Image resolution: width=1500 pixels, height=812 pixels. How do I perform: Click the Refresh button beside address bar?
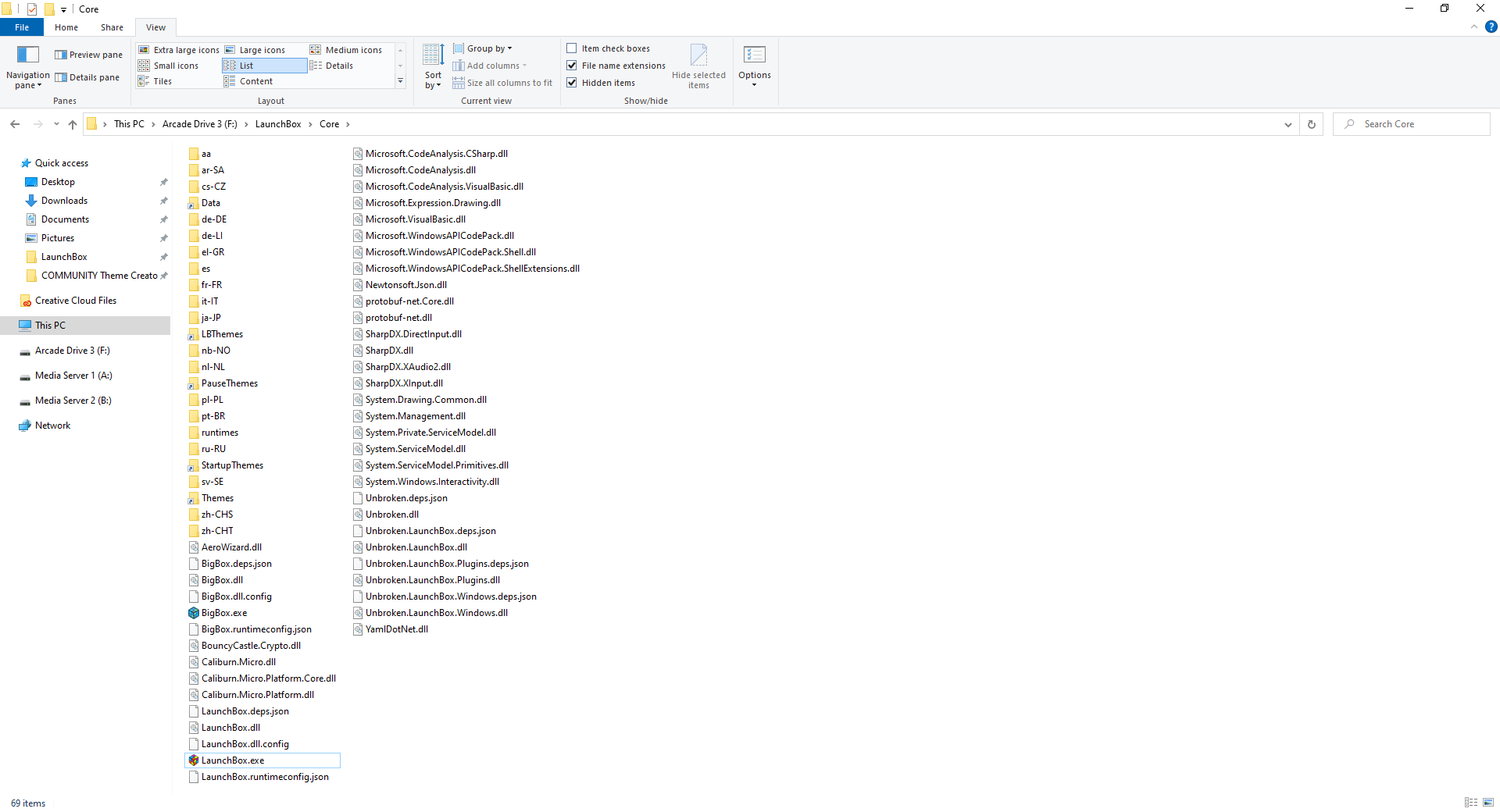point(1312,124)
